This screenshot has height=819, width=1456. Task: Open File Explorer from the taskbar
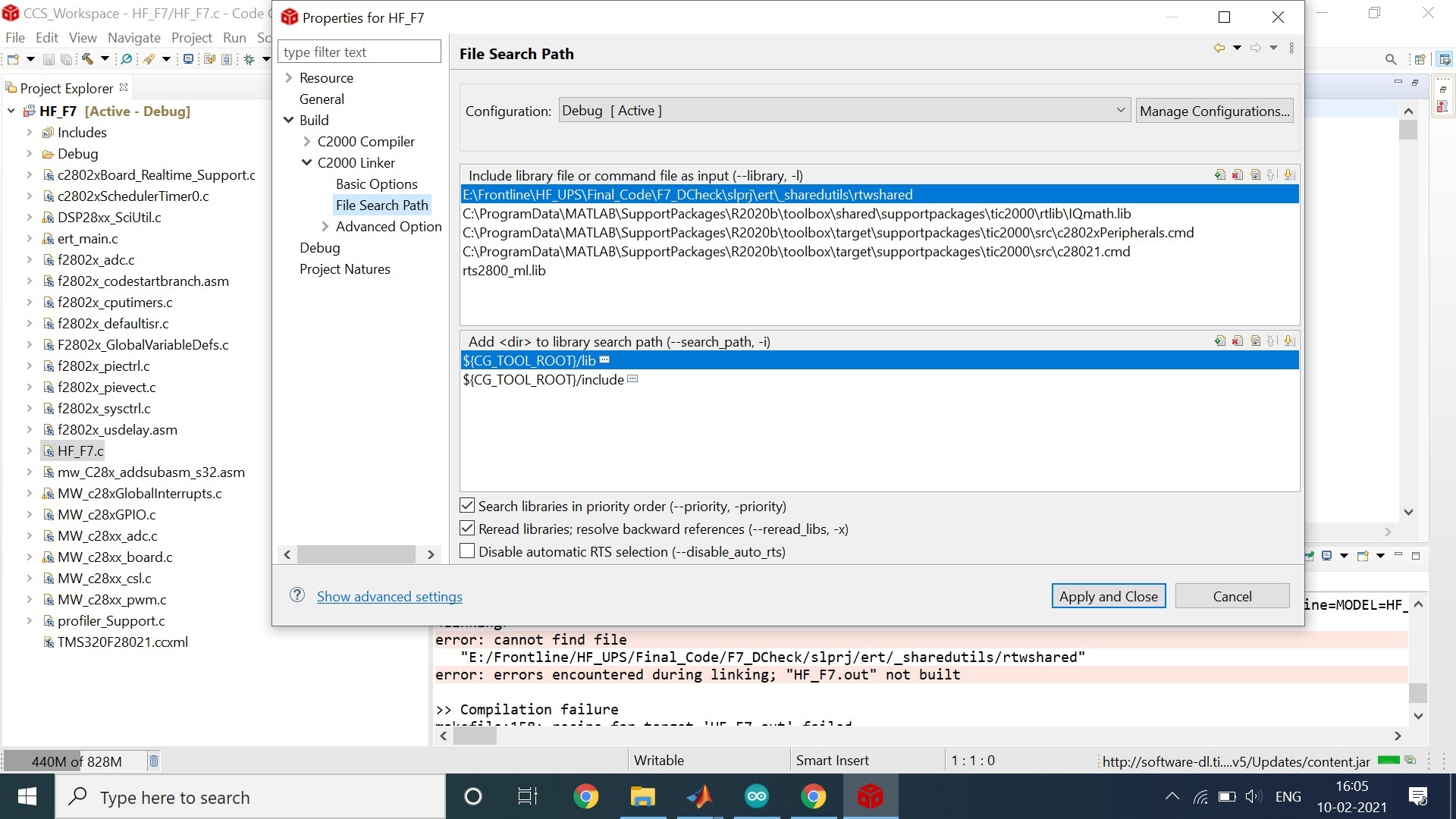coord(642,796)
